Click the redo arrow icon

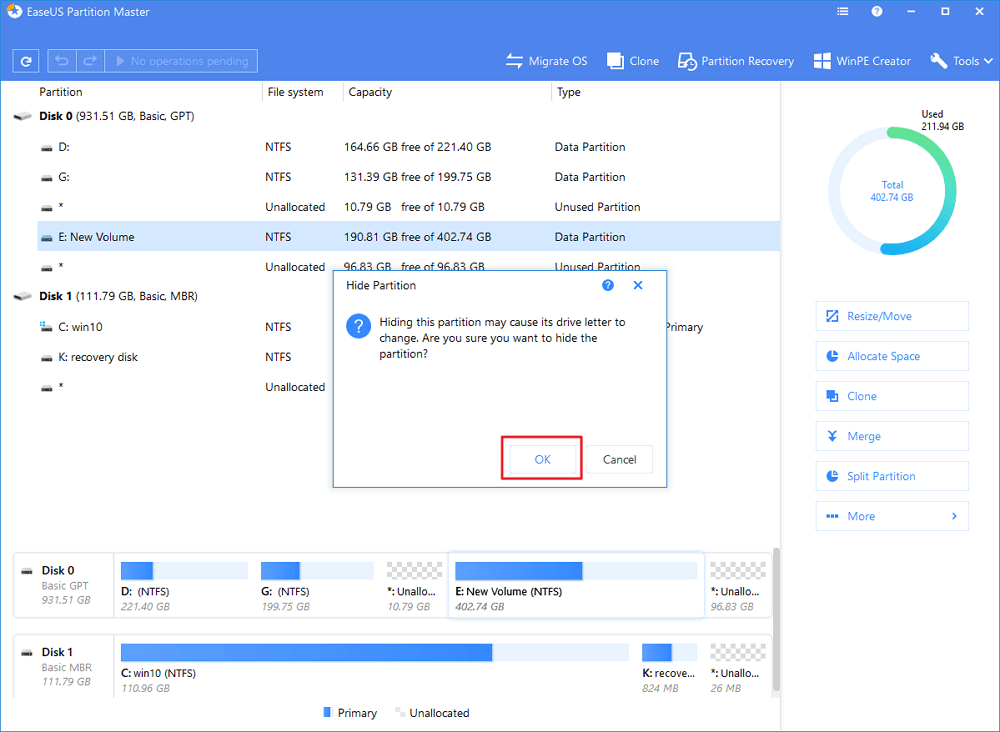[x=90, y=61]
